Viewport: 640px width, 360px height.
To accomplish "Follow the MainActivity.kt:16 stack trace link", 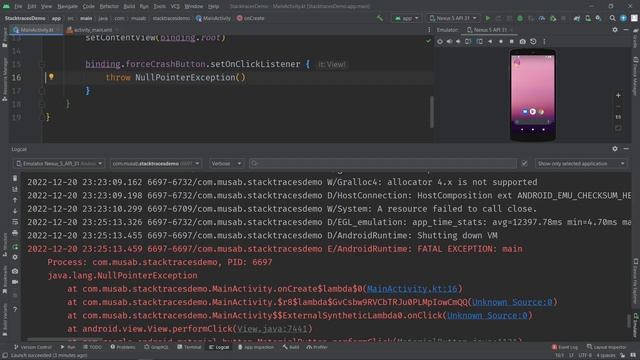I will 412,289.
